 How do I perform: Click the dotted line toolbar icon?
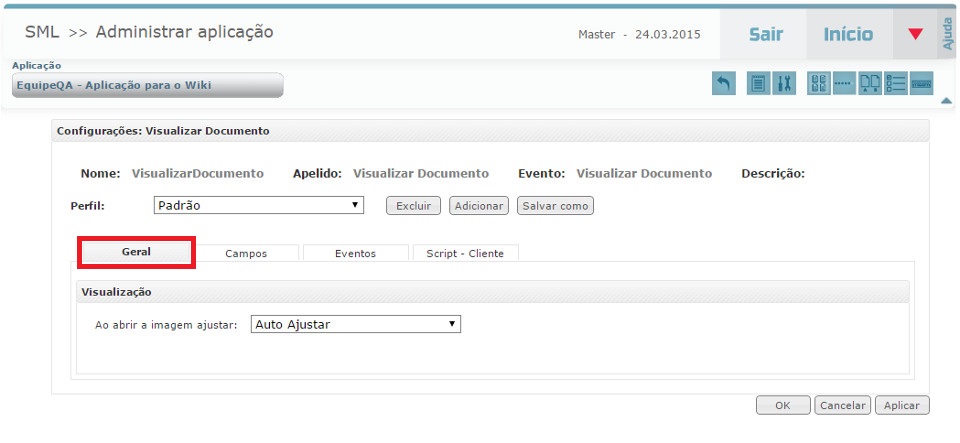click(x=844, y=84)
